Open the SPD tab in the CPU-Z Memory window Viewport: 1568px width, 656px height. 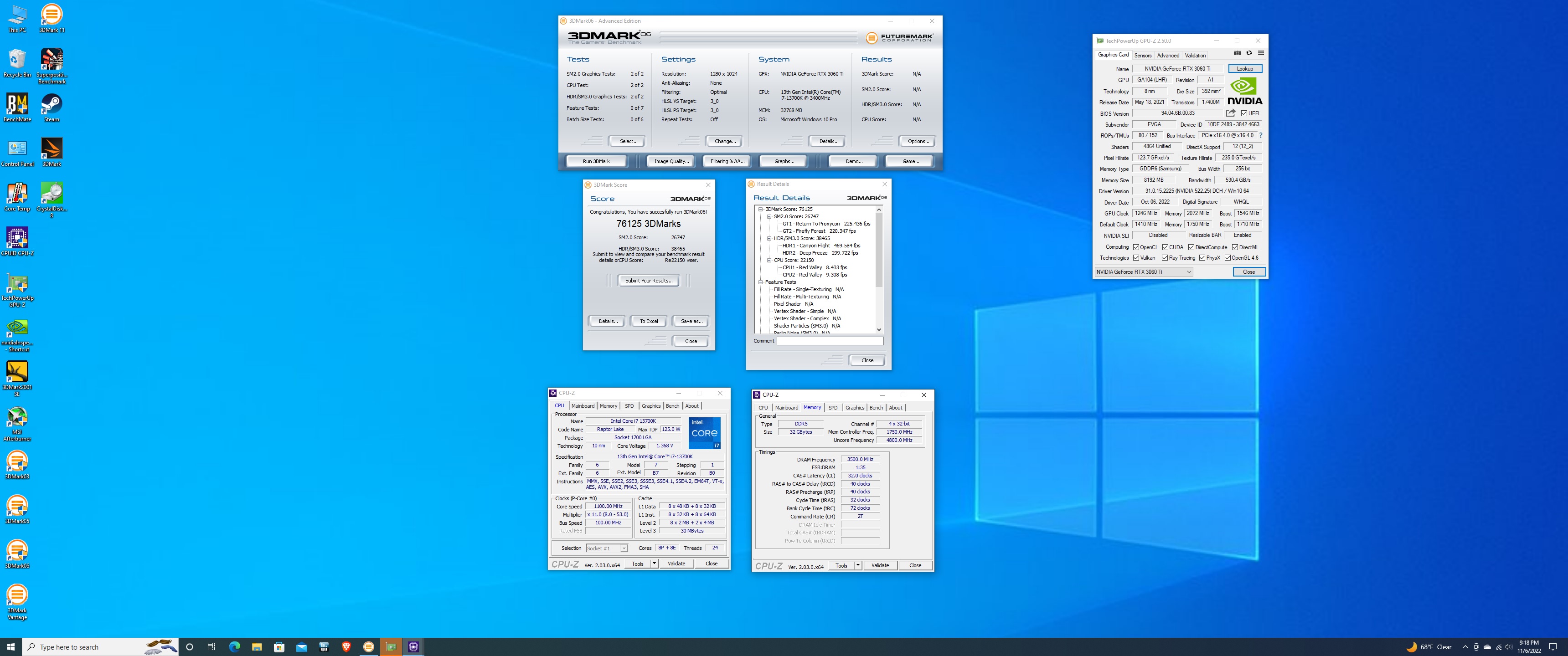(833, 408)
